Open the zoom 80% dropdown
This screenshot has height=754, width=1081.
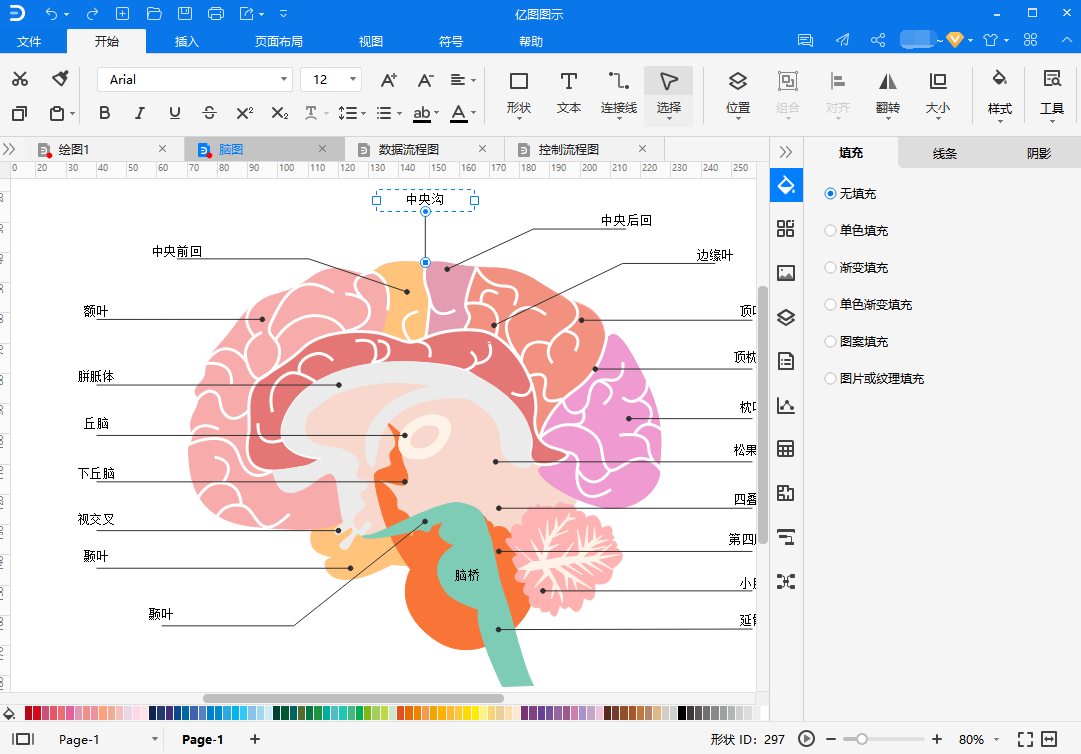(x=996, y=740)
